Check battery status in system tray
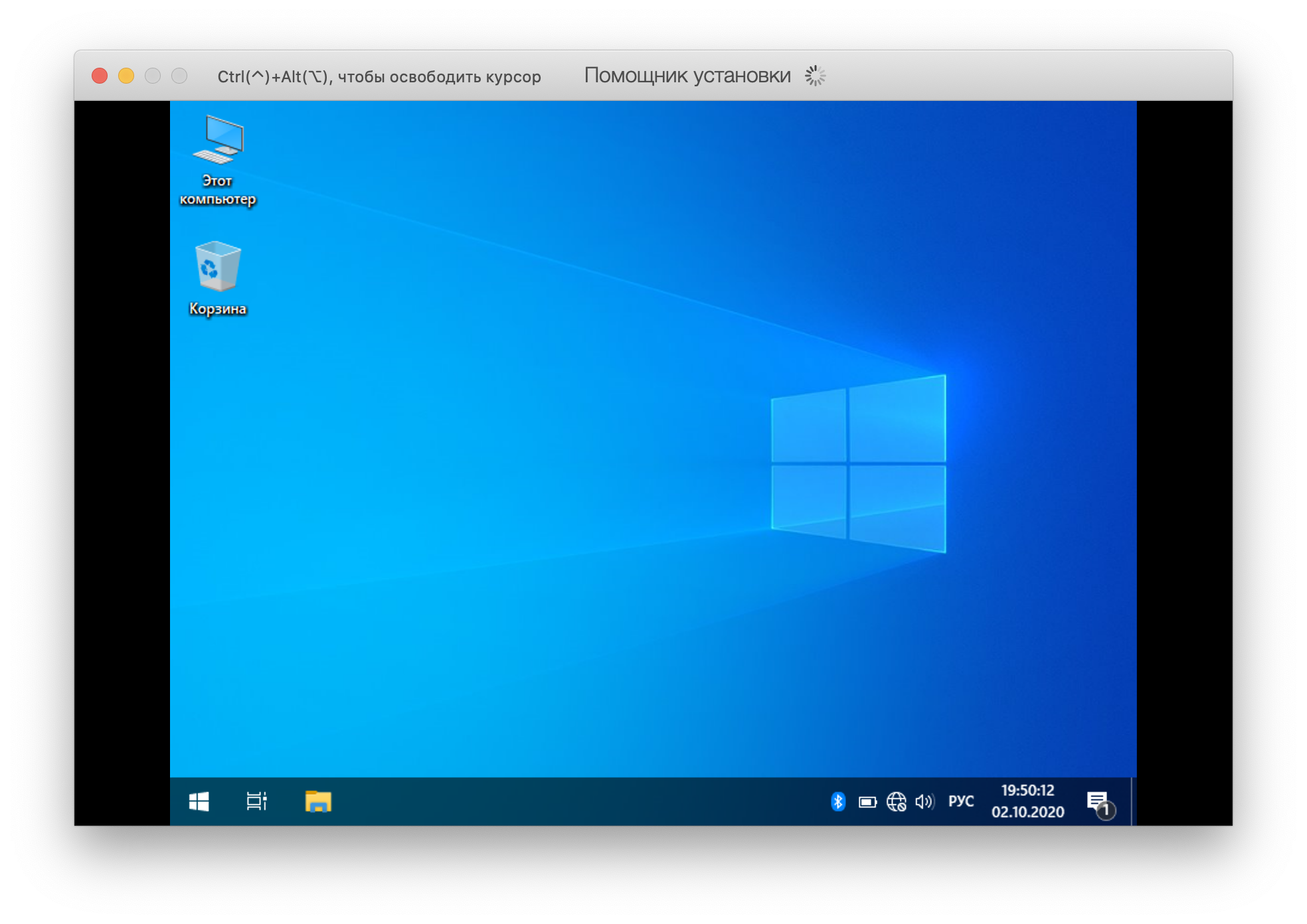The height and width of the screenshot is (924, 1307). [867, 803]
